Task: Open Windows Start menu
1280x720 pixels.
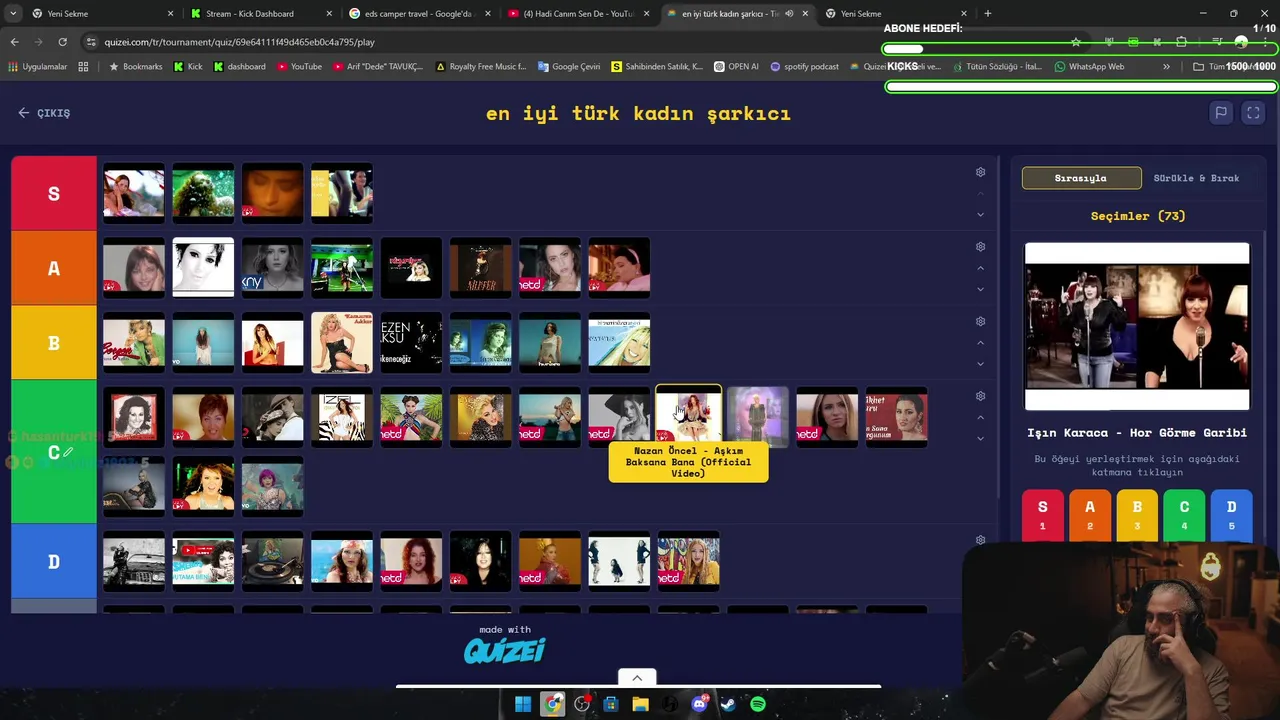Action: coord(523,704)
